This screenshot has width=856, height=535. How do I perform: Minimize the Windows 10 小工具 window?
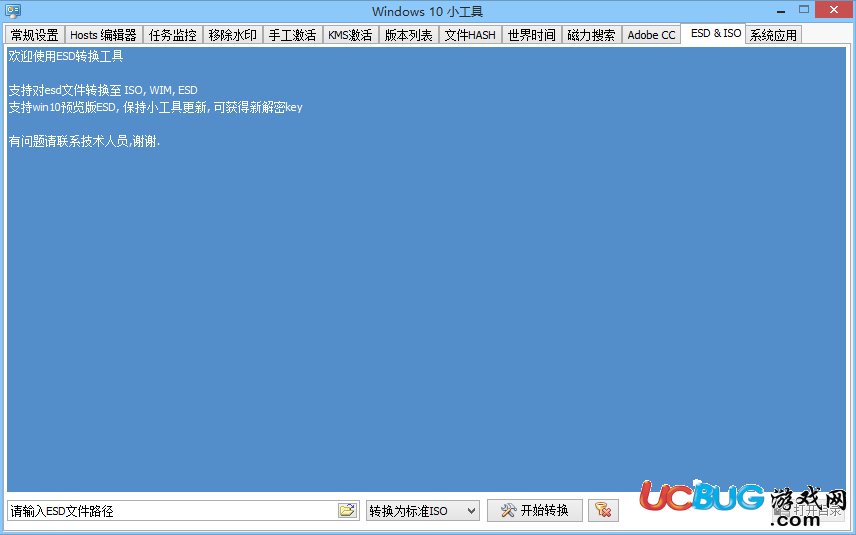[x=781, y=10]
